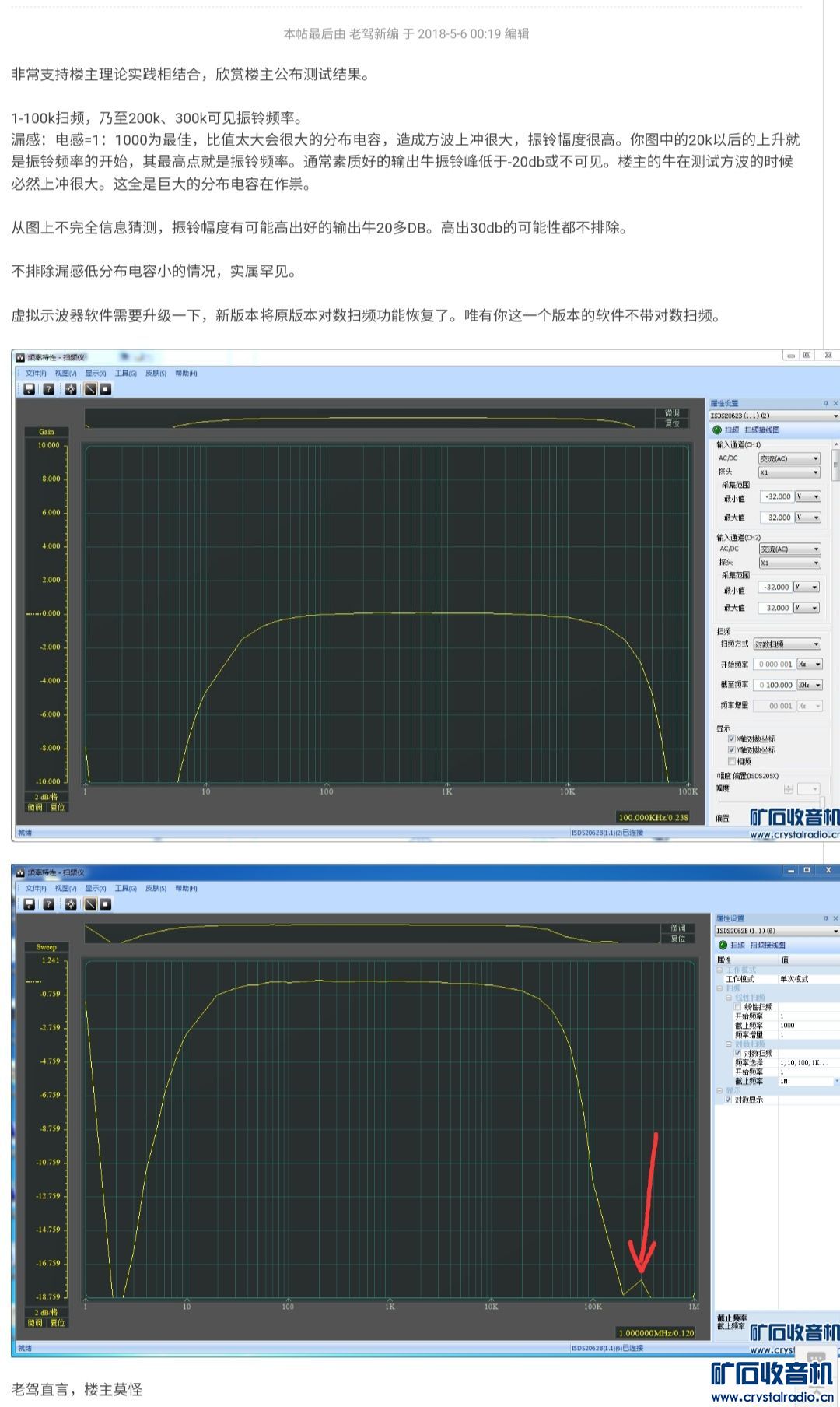This screenshot has width=840, height=1407.
Task: Click green sweep start icon, upper properties panel
Action: point(717,430)
